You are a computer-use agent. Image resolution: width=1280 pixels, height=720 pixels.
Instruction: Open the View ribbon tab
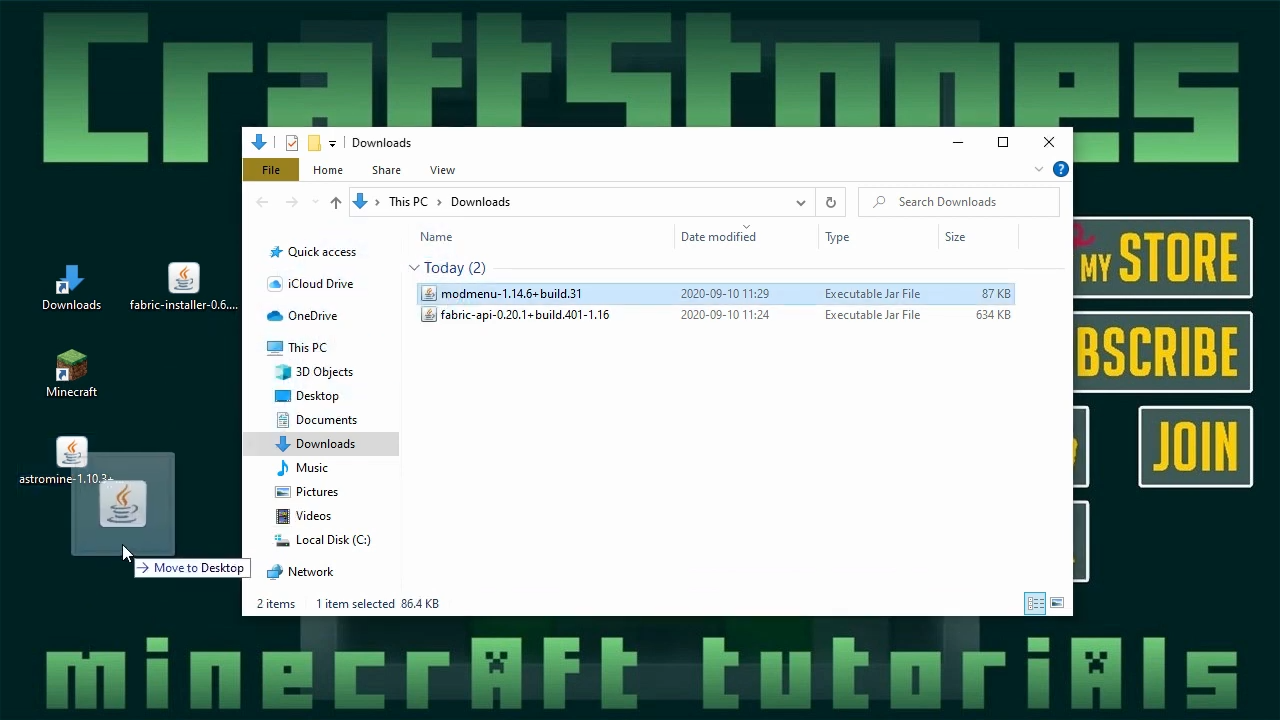[442, 170]
